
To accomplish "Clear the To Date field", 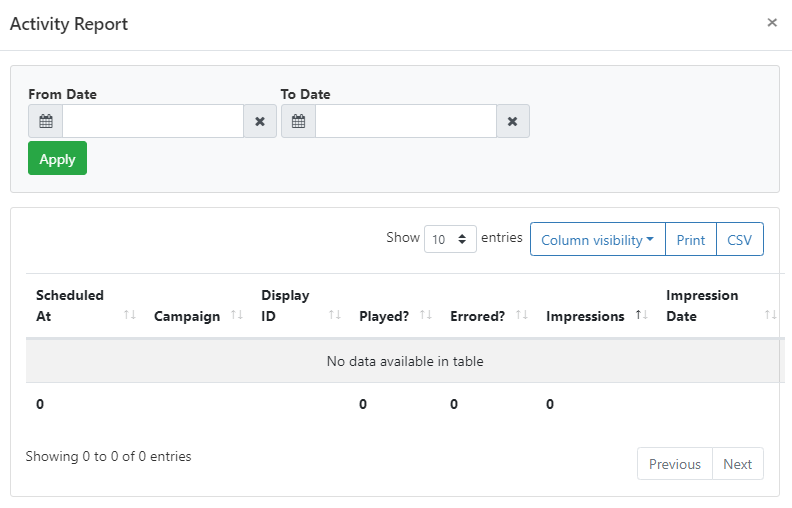I will pos(513,121).
